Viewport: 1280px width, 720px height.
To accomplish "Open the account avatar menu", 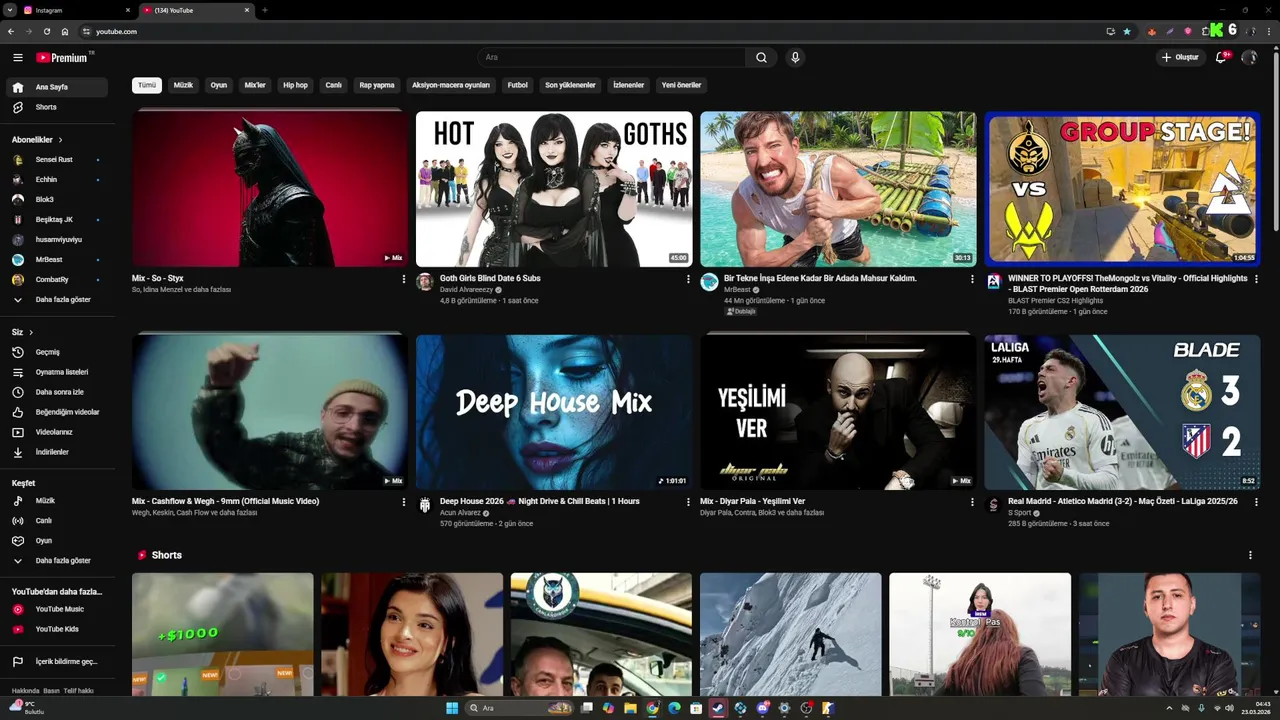I will [x=1249, y=58].
